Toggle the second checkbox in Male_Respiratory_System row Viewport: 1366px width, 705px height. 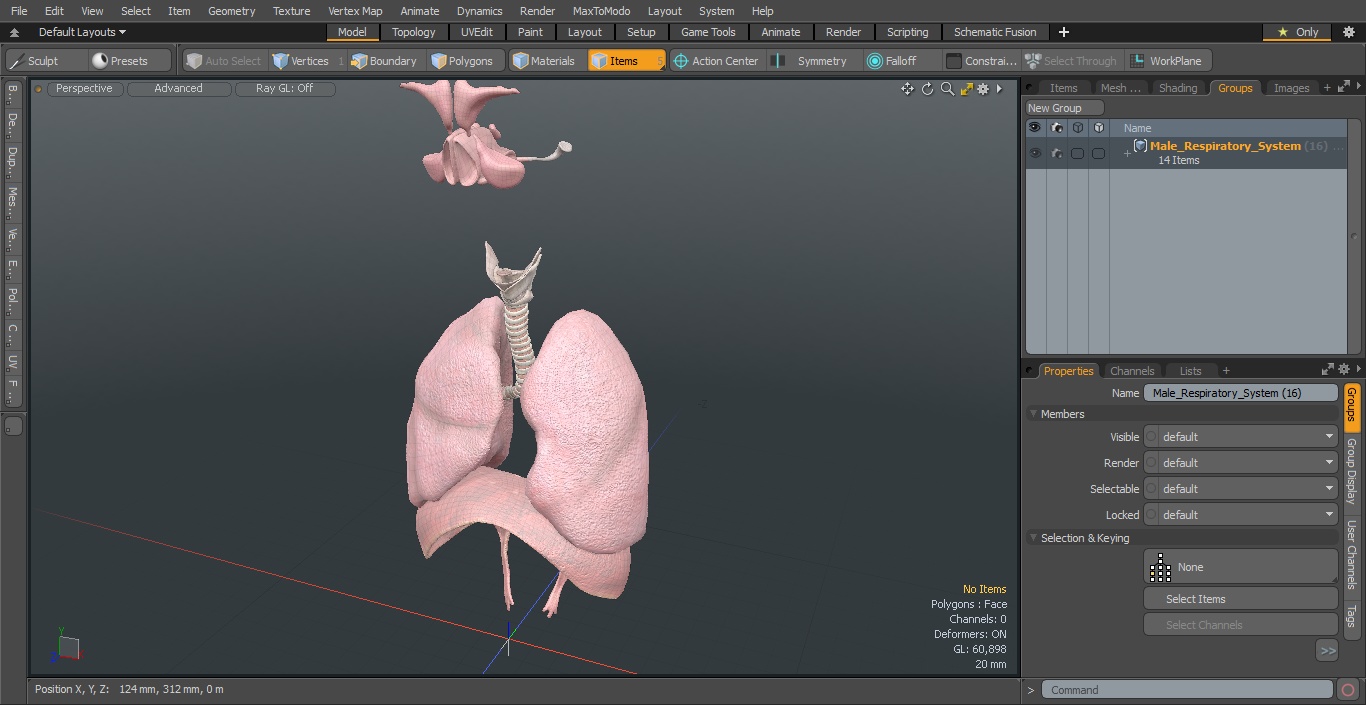coord(1098,153)
